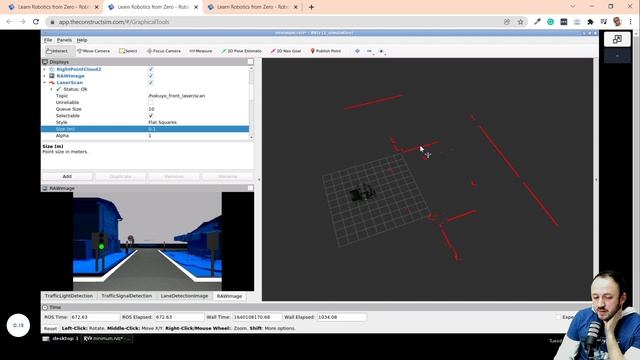Screen dimensions: 640x360
Task: Click the Displays panel monitor icon
Action: (45, 62)
